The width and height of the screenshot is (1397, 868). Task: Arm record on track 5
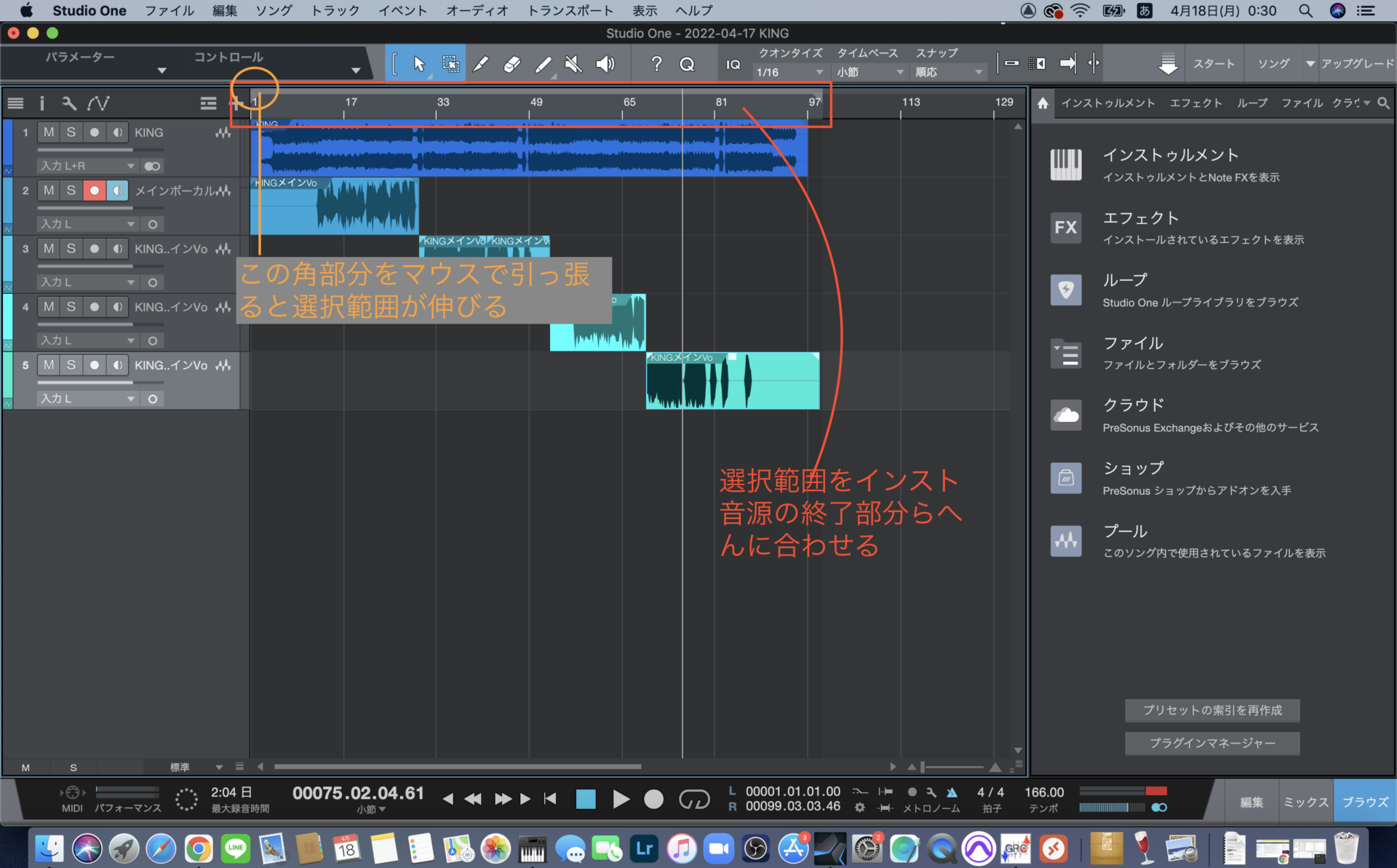coord(94,365)
